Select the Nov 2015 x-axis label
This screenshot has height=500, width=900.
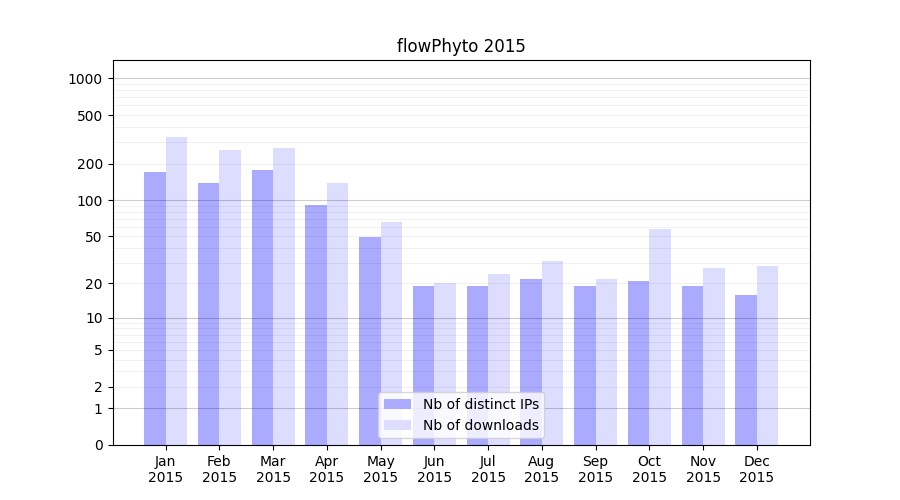[703, 469]
